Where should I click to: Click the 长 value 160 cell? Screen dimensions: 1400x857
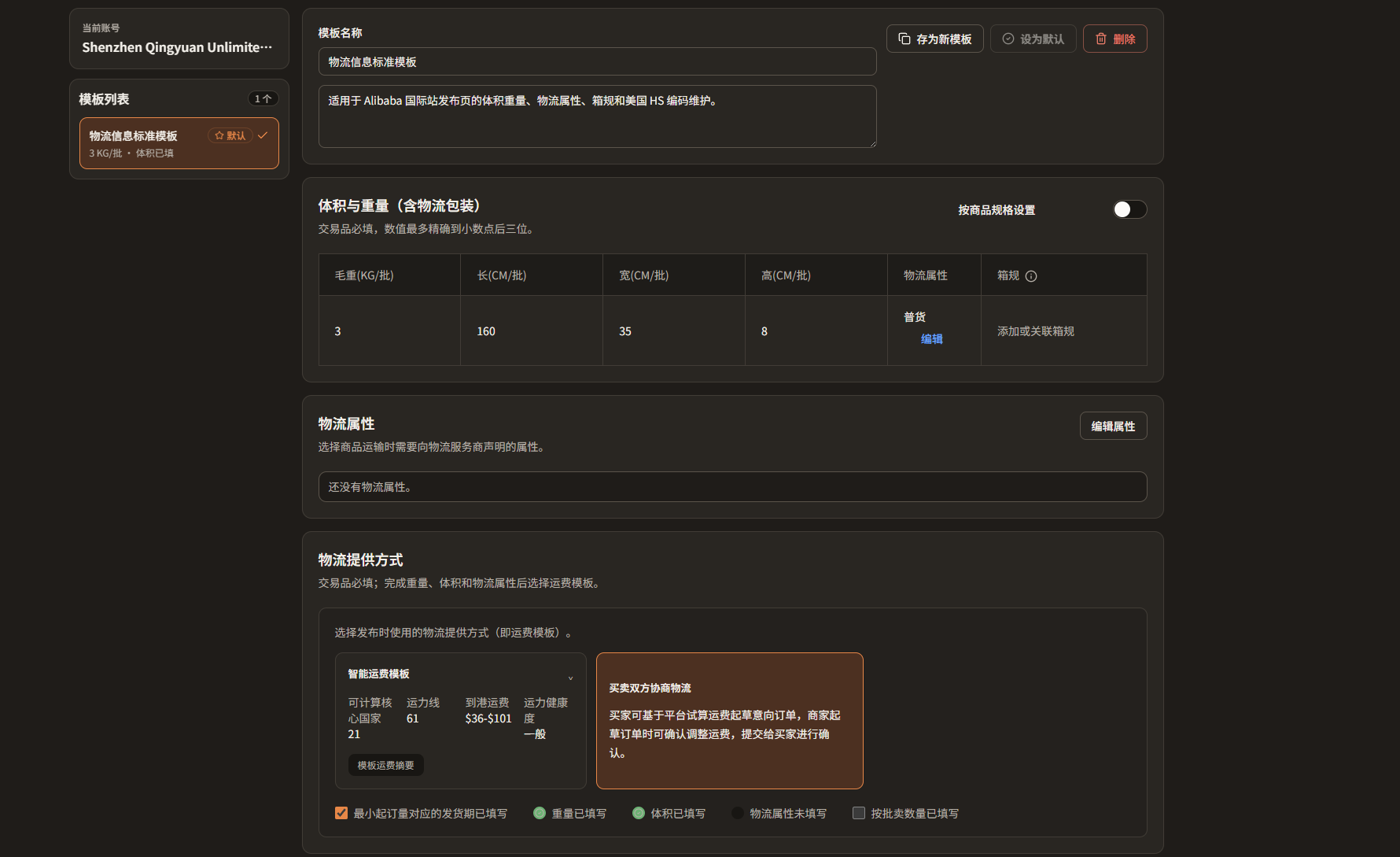click(x=532, y=331)
